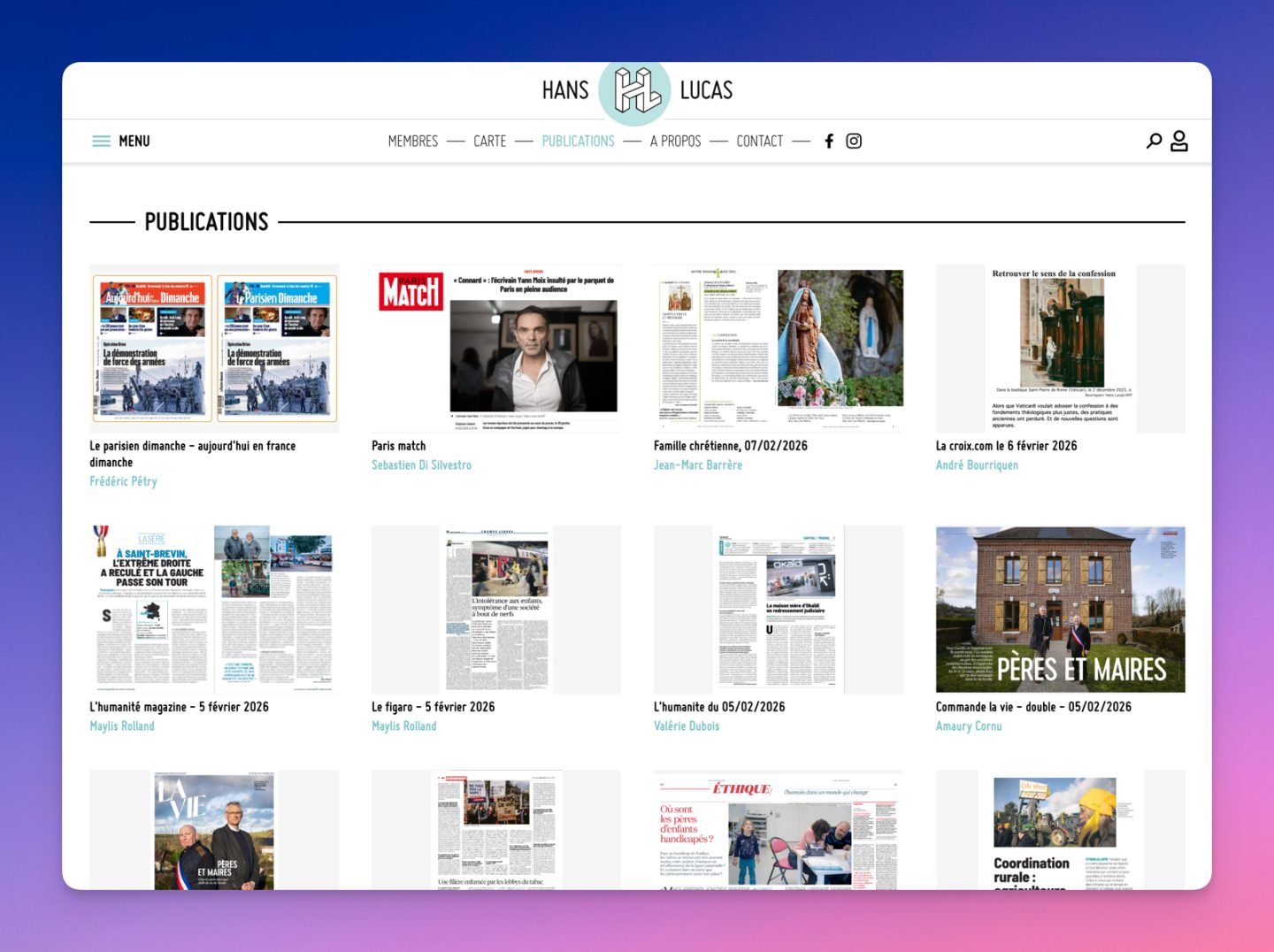
Task: Click the HANS wordmark text
Action: click(565, 90)
